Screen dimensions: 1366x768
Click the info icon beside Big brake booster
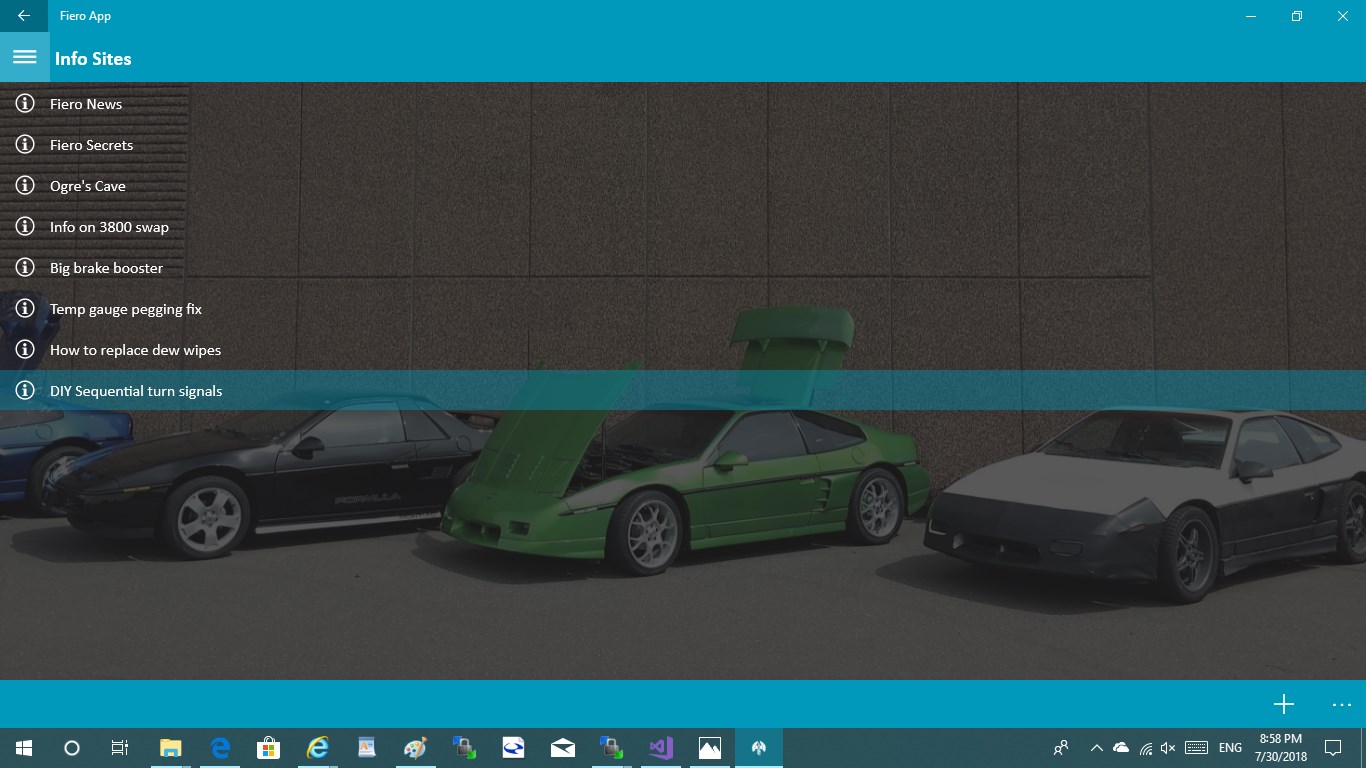25,267
